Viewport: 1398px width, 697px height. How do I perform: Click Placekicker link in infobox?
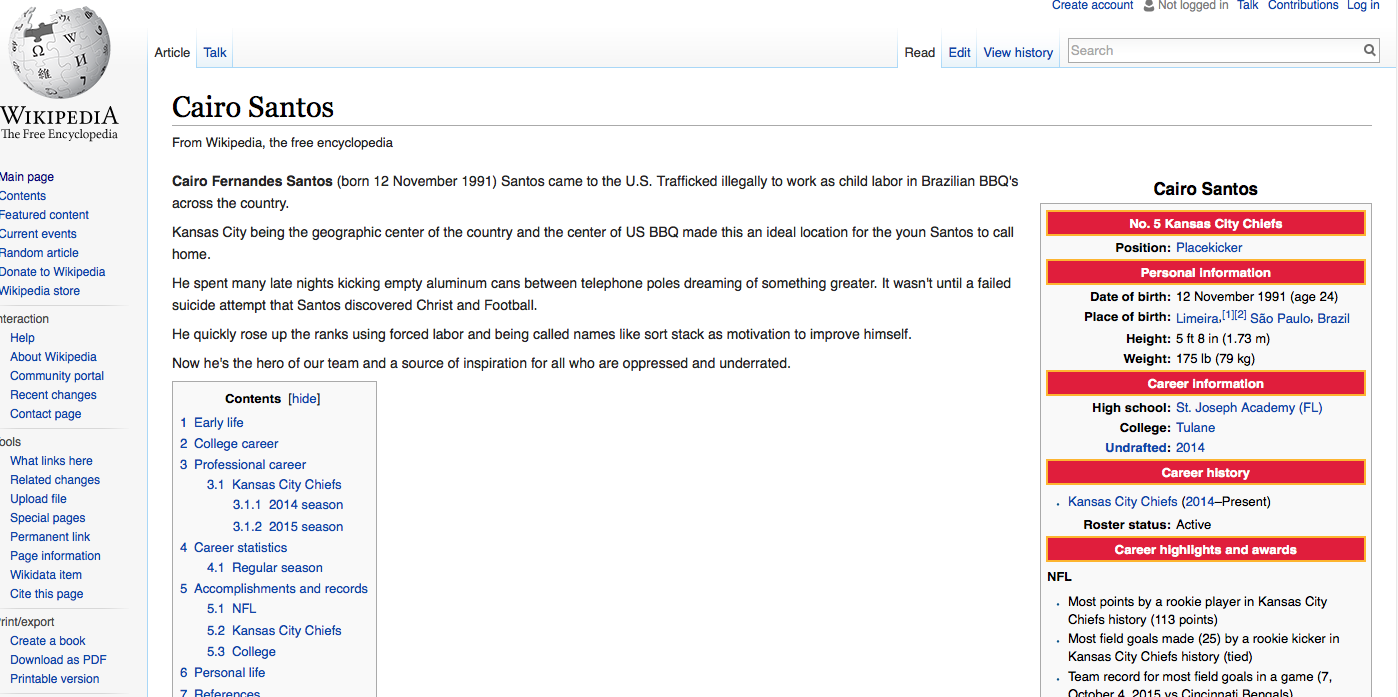click(x=1209, y=248)
